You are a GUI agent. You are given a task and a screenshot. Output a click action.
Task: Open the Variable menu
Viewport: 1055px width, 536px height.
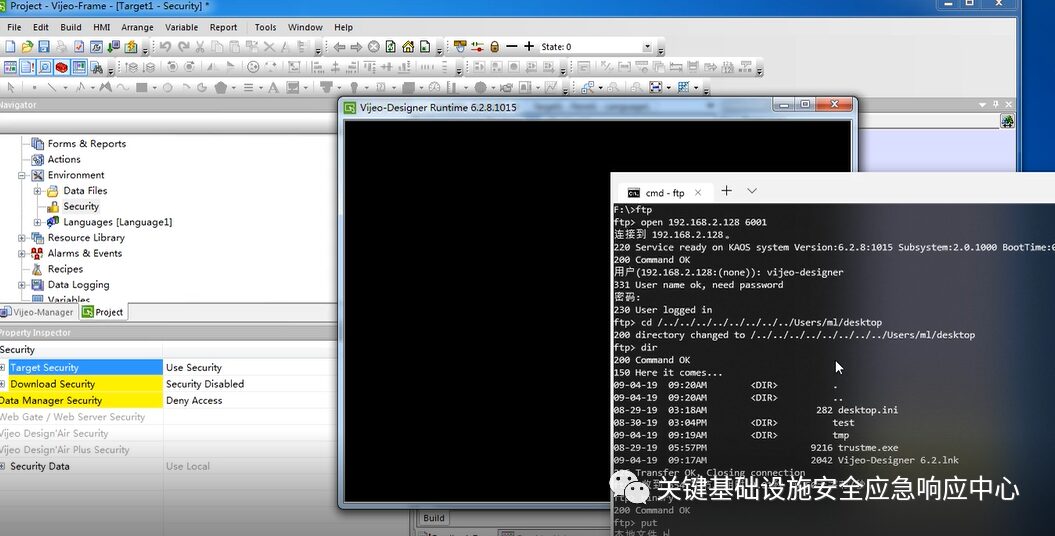pyautogui.click(x=182, y=28)
